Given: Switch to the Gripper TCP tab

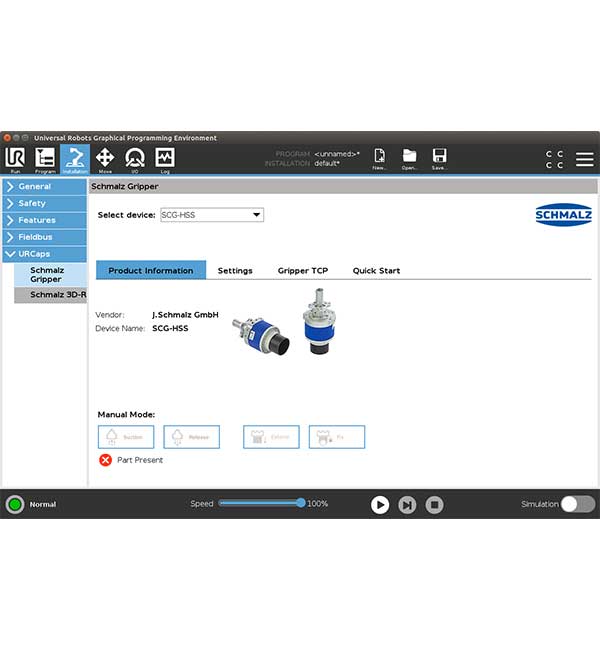Looking at the screenshot, I should [303, 271].
